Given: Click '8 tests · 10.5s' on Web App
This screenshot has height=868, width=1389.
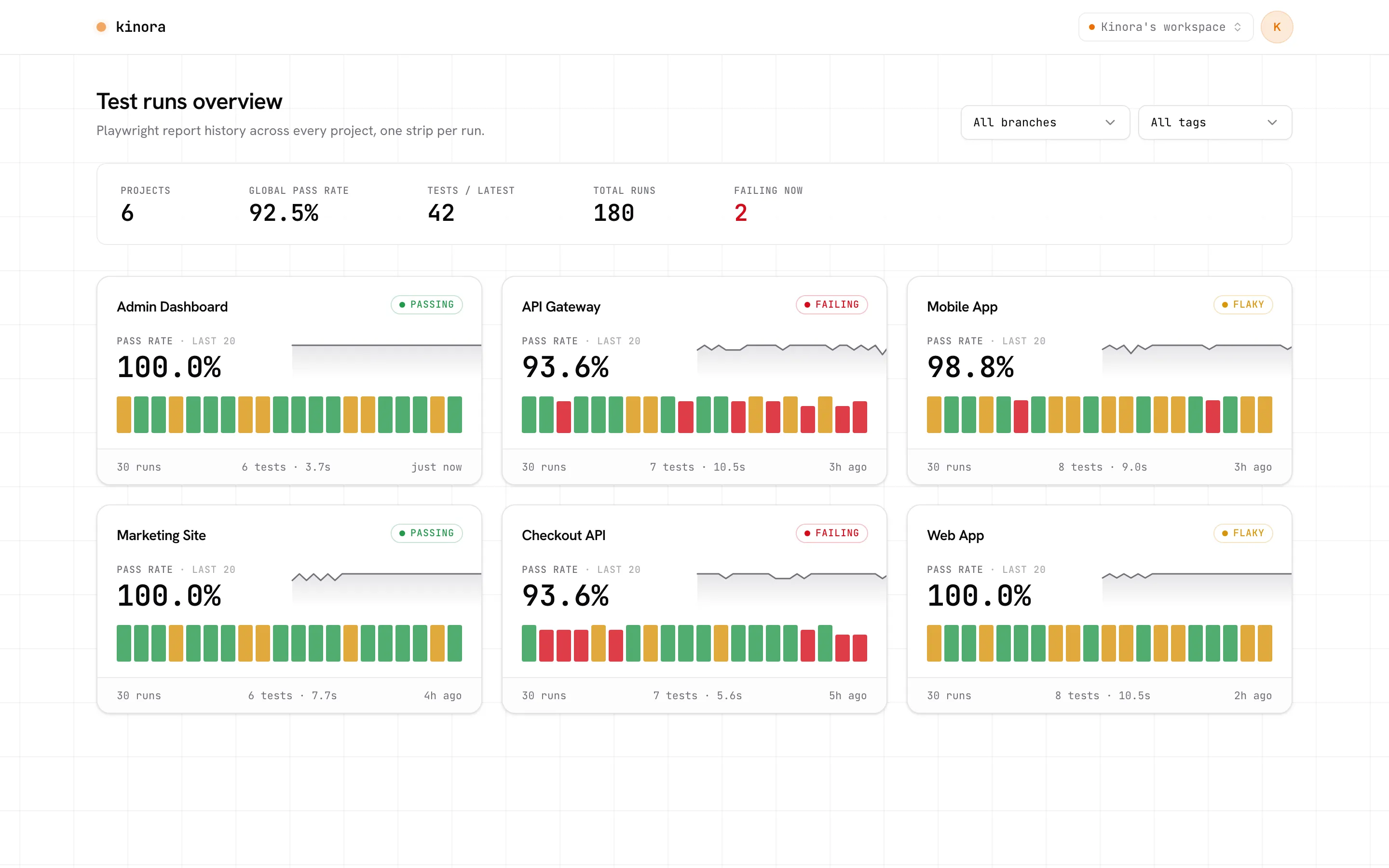Looking at the screenshot, I should pyautogui.click(x=1103, y=695).
